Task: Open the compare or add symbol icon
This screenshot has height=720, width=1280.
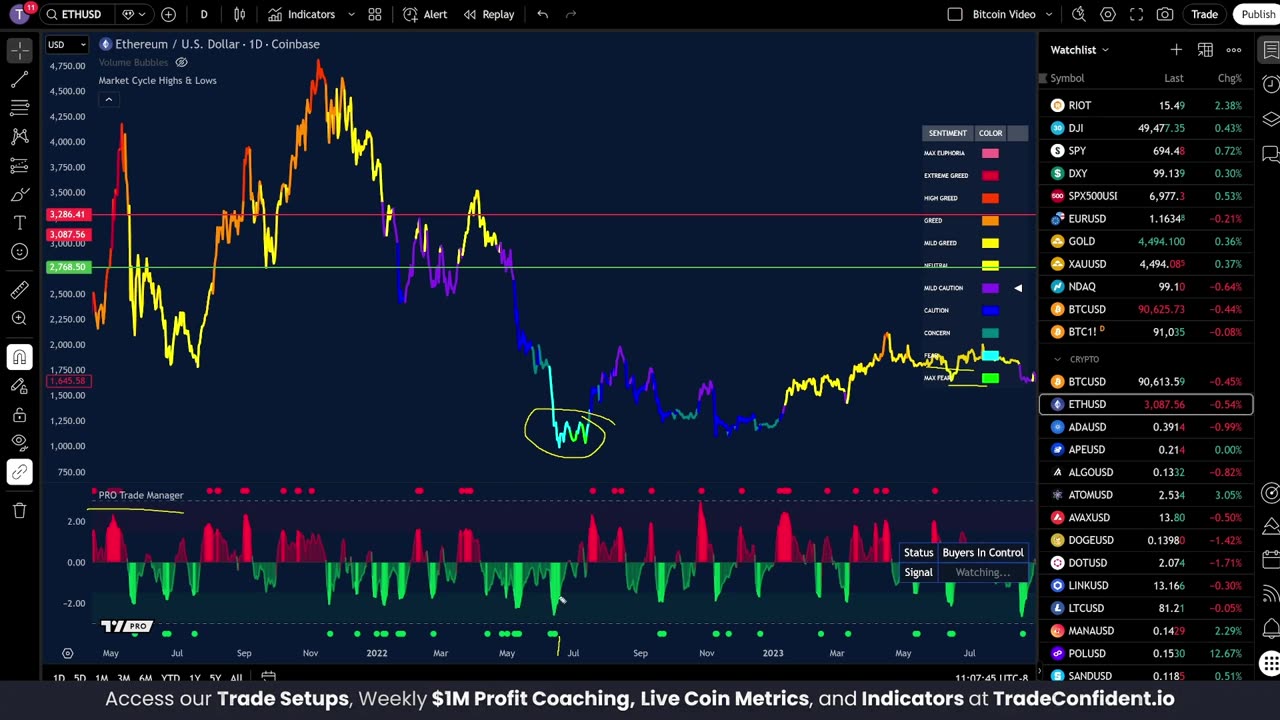Action: coord(168,14)
